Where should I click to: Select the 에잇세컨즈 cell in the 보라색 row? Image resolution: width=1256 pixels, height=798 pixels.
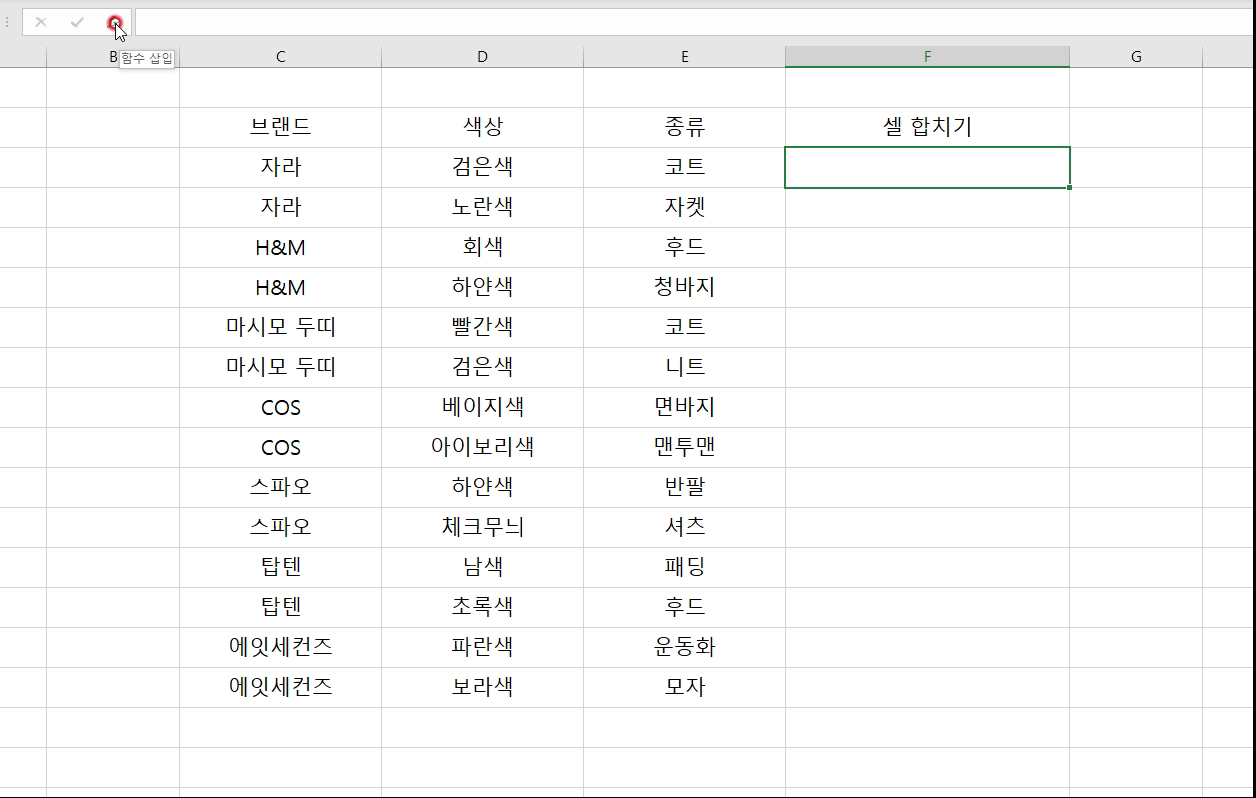coord(281,687)
